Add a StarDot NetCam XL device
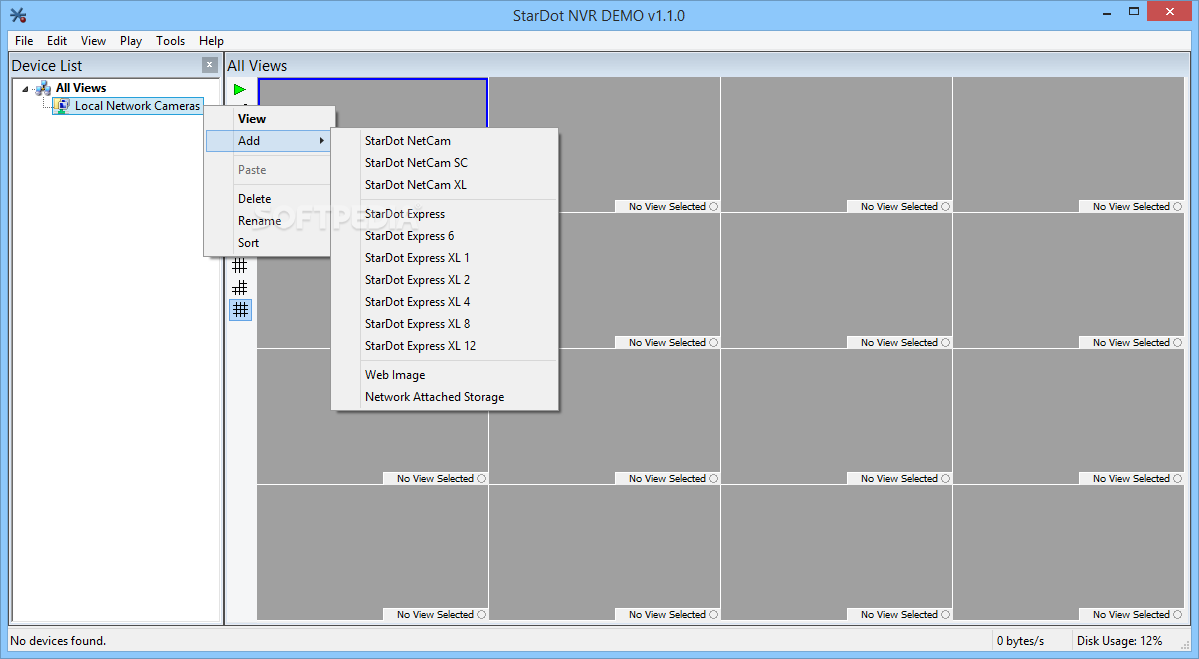The width and height of the screenshot is (1199, 659). (x=445, y=185)
